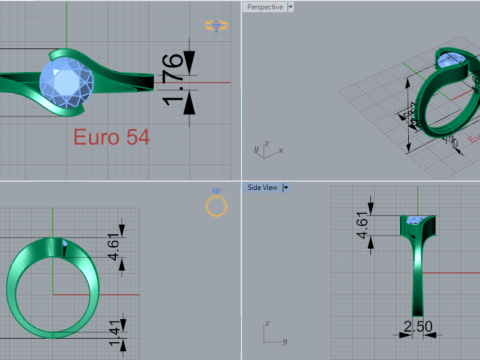The image size is (480, 360).
Task: Select the red Euro 54 text label
Action: [x=112, y=137]
